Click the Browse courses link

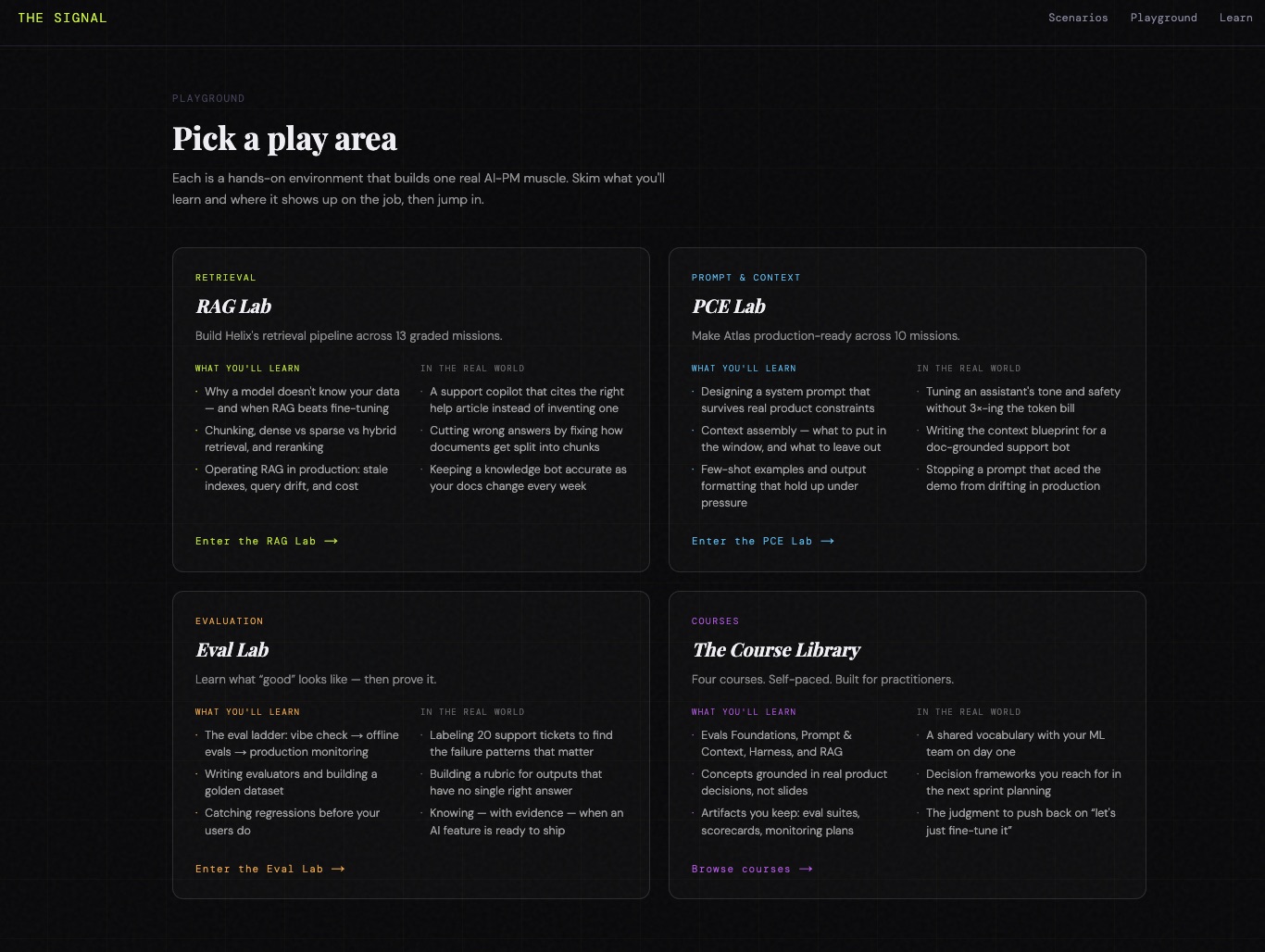[x=752, y=869]
